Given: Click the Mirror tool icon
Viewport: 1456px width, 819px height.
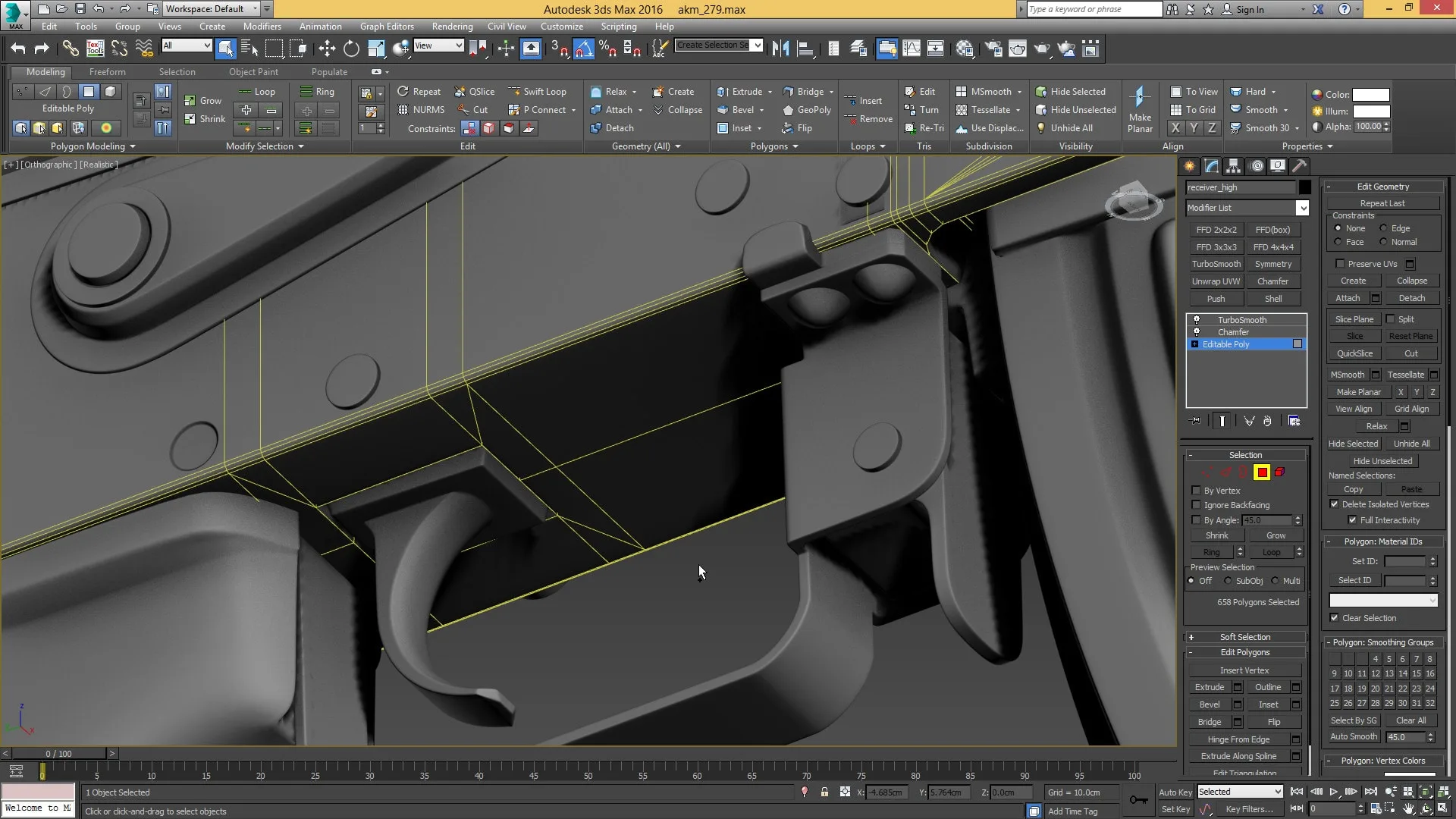Looking at the screenshot, I should coord(780,49).
